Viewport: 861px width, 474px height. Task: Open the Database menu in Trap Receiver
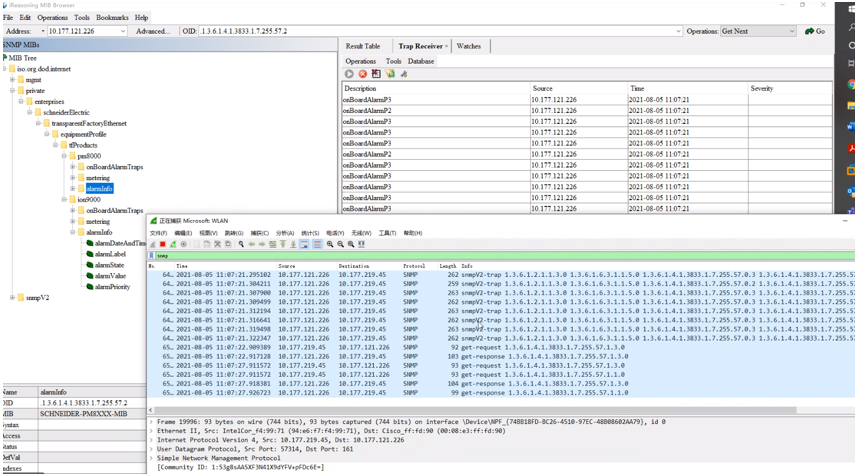tap(421, 61)
